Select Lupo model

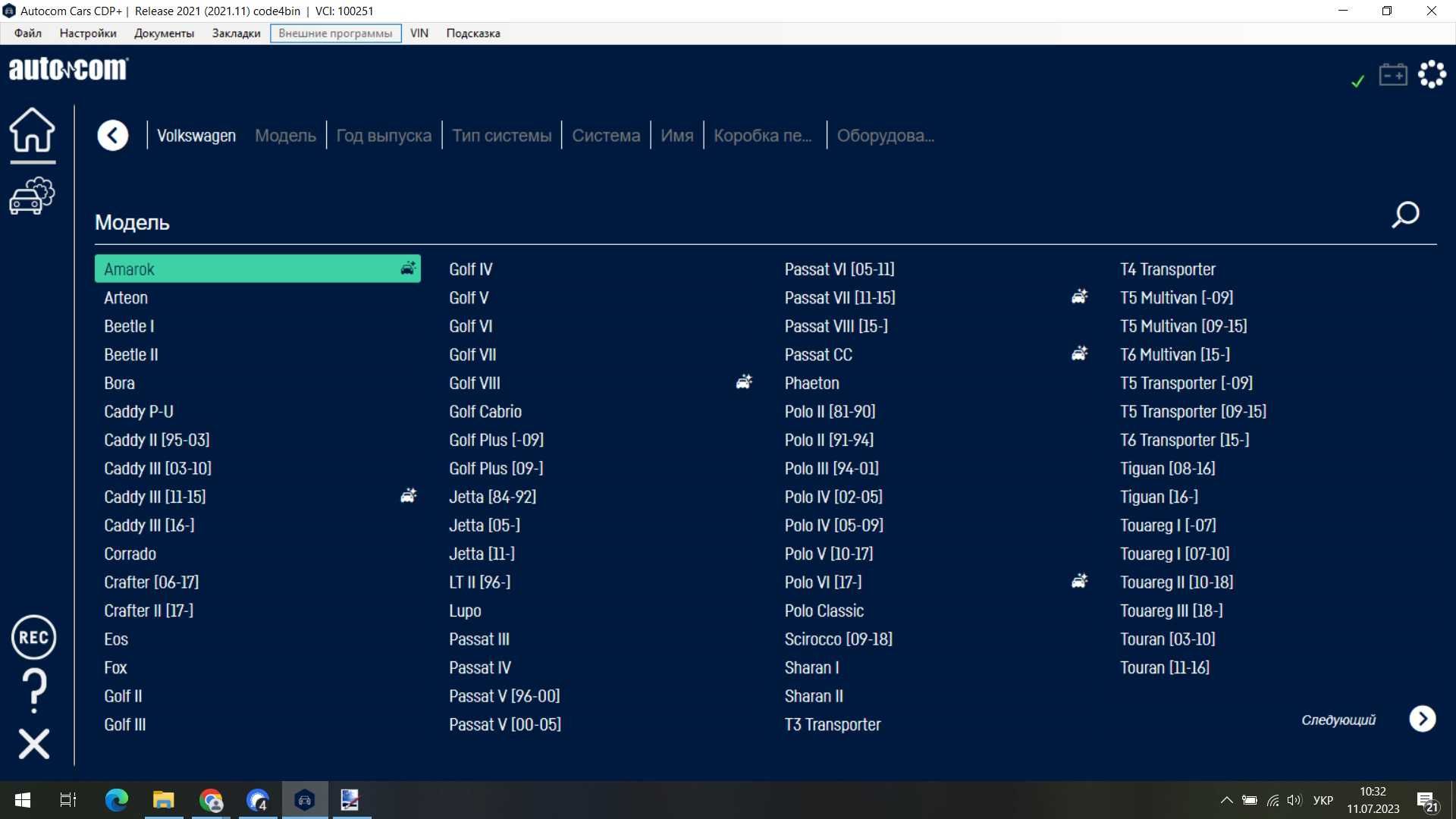[465, 610]
